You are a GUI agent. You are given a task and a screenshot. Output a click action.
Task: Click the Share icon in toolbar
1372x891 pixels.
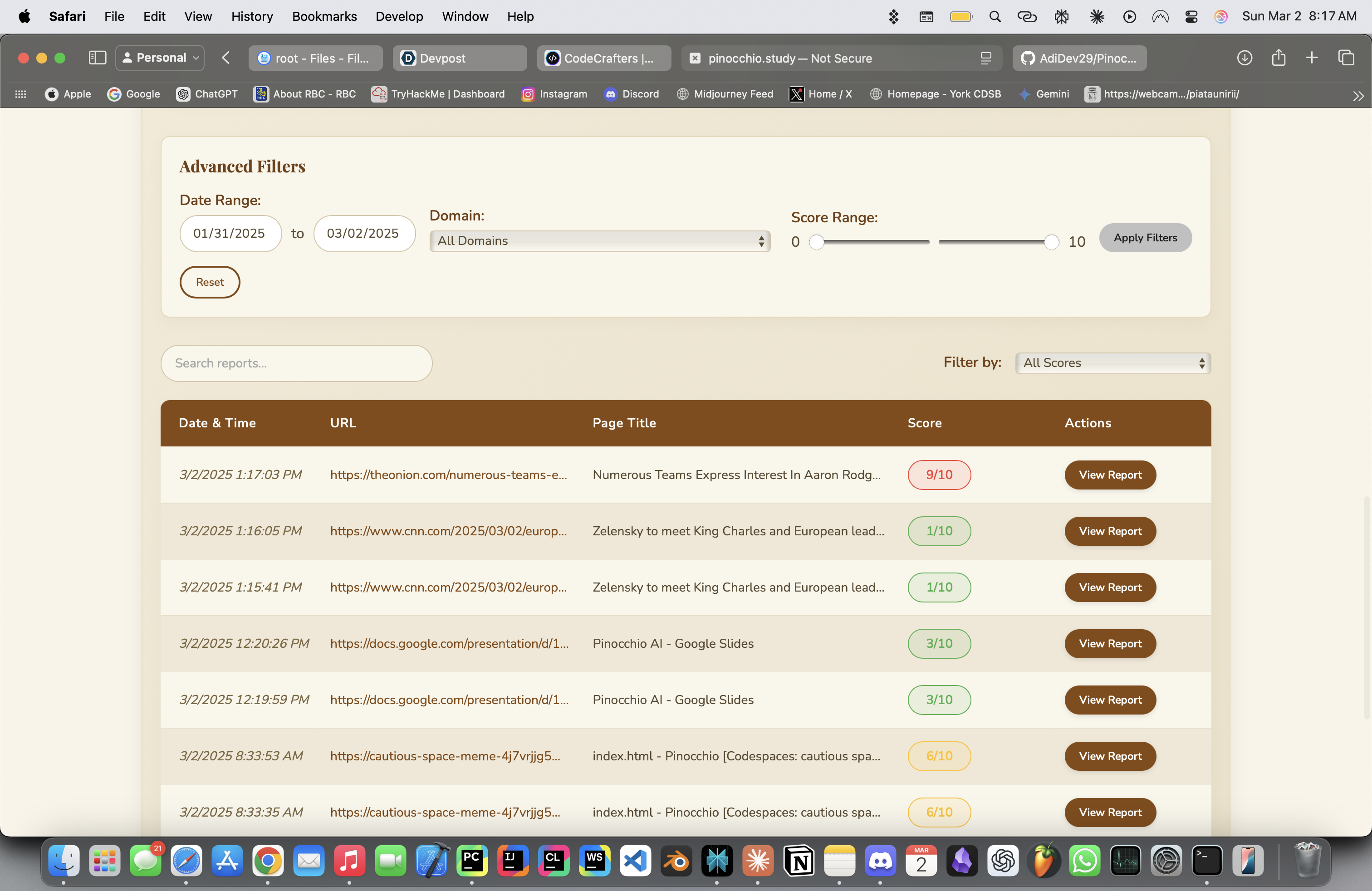click(1278, 58)
